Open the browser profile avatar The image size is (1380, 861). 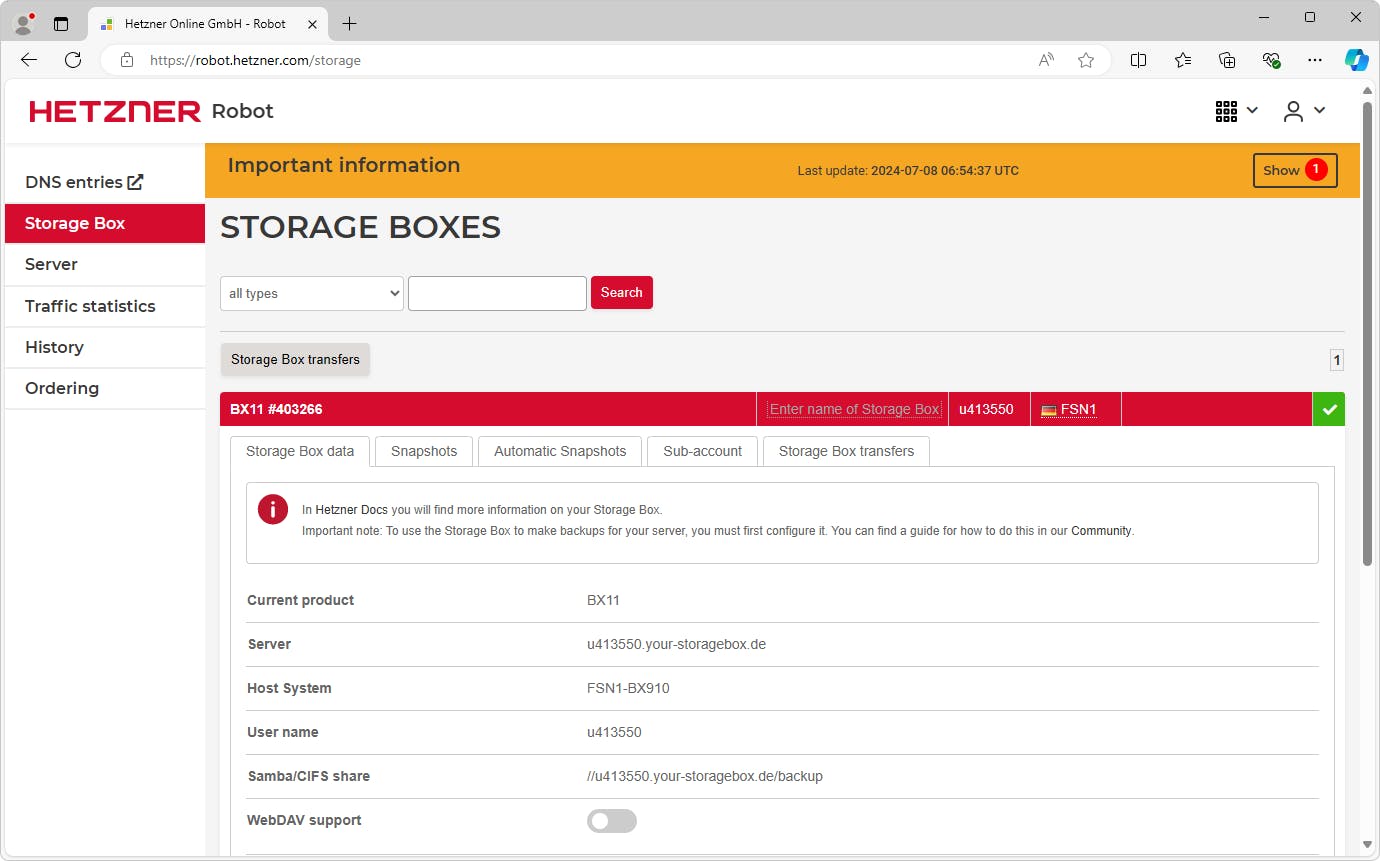point(23,23)
